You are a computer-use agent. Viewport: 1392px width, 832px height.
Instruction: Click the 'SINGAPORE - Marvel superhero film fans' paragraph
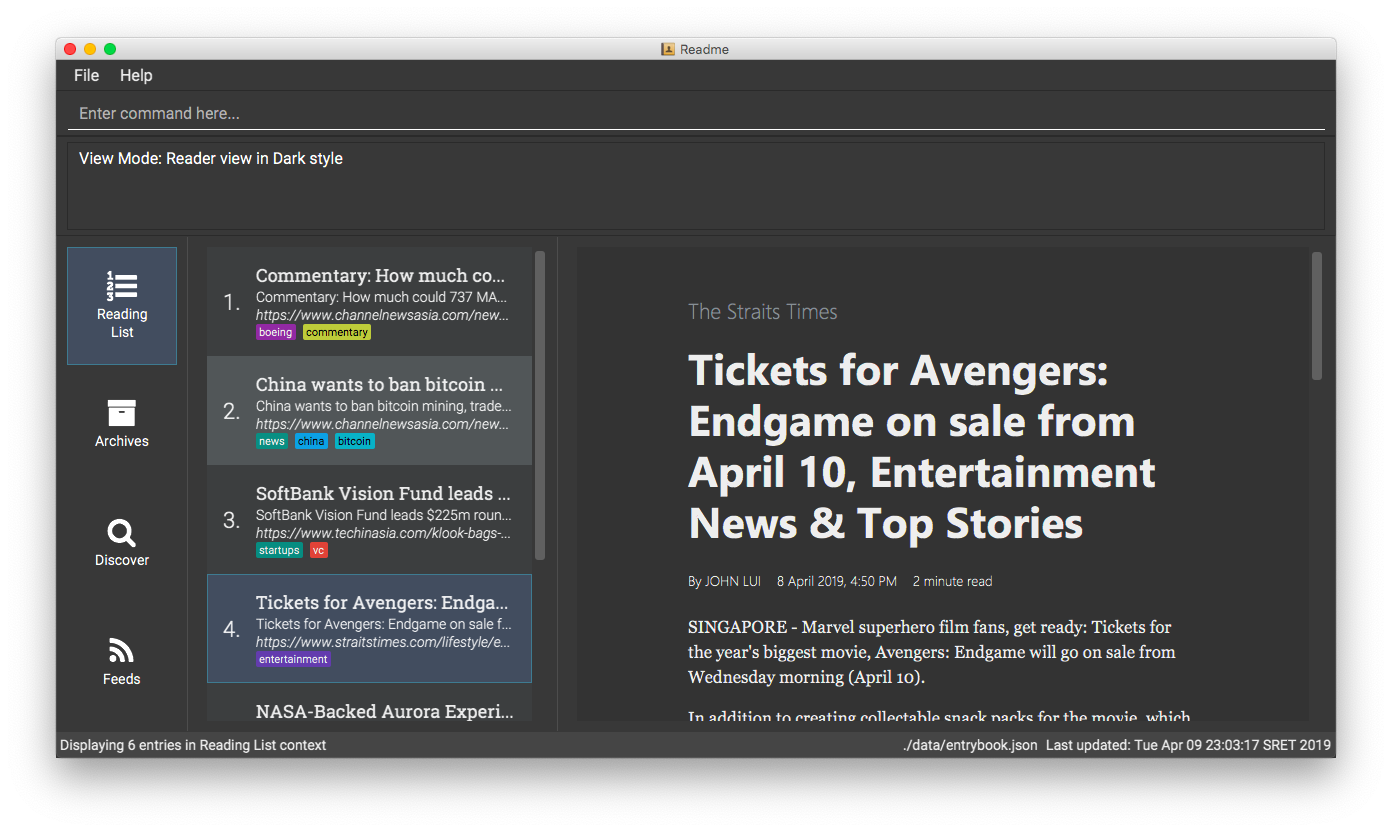(932, 652)
